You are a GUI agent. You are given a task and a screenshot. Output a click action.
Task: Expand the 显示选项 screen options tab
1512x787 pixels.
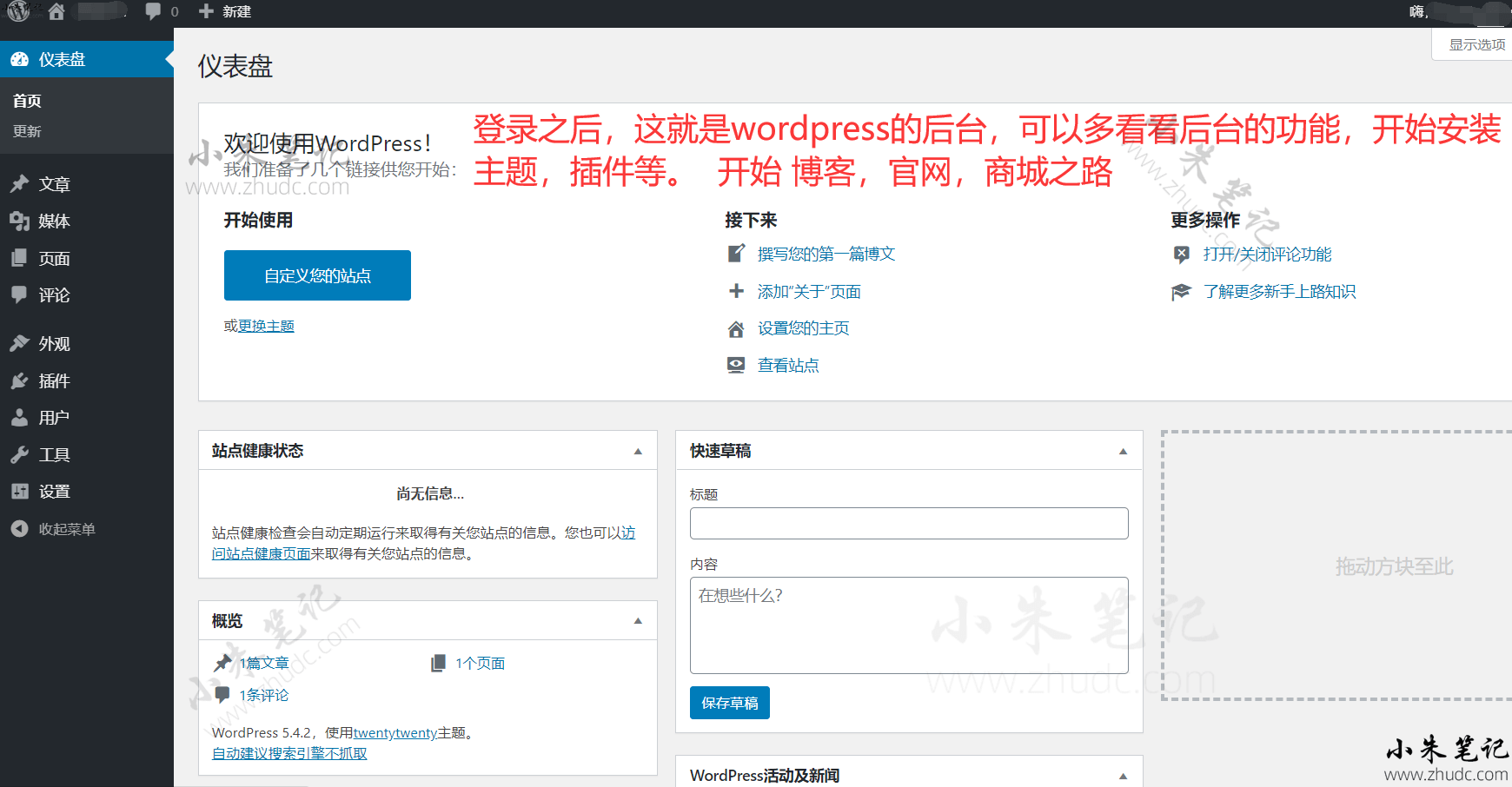point(1476,45)
